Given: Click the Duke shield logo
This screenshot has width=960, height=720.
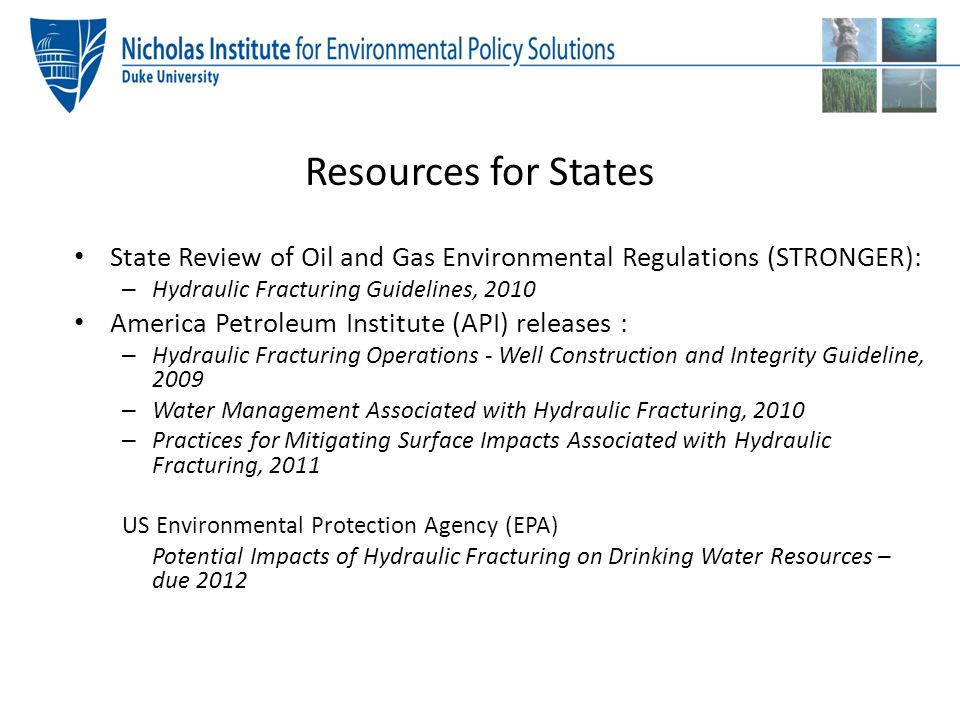Looking at the screenshot, I should (68, 64).
